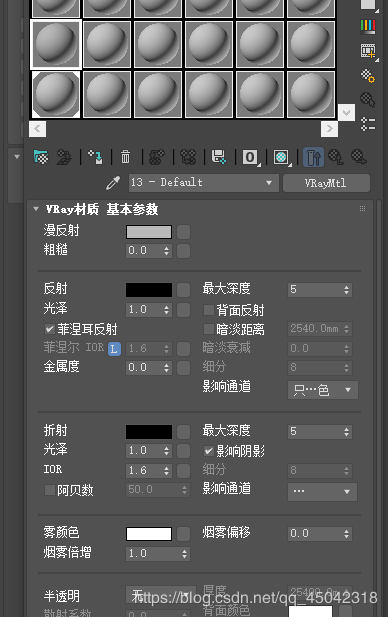
Task: Click map button next to 雾颜色 swatch
Action: (183, 534)
